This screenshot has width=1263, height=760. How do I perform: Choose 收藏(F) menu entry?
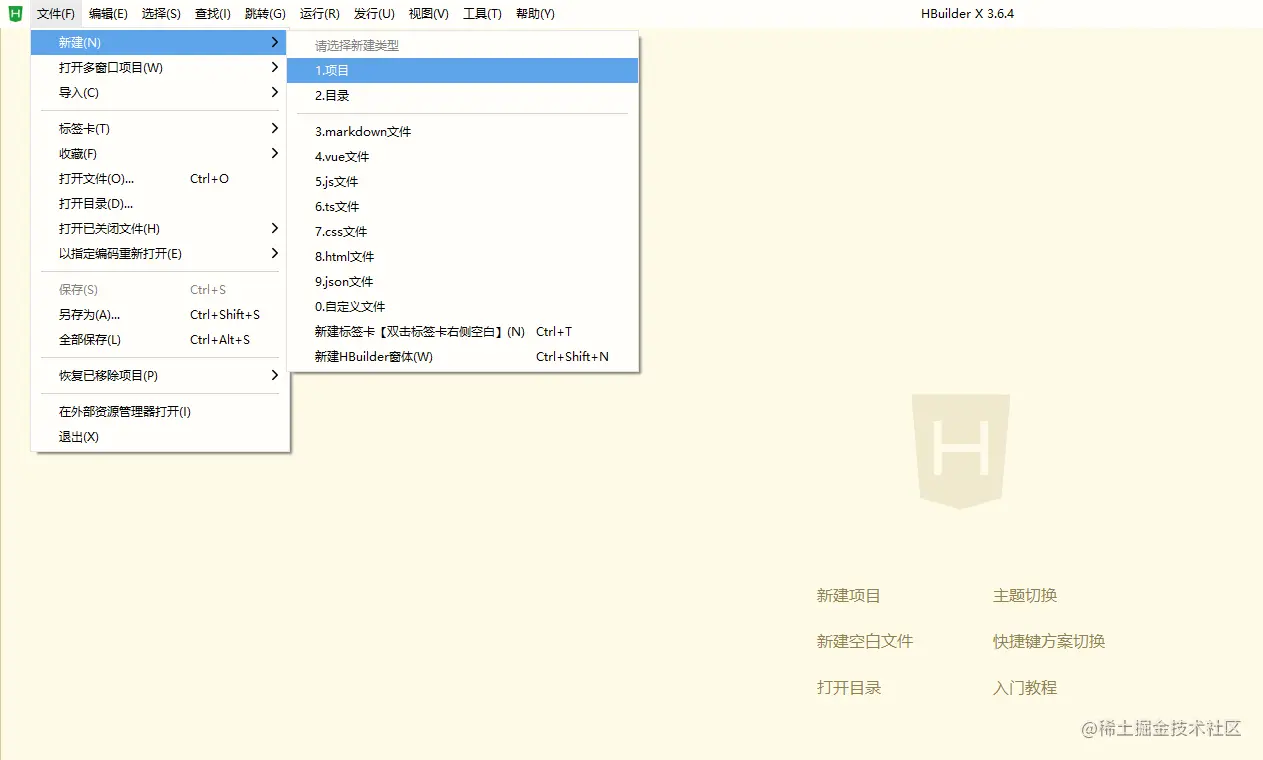160,154
